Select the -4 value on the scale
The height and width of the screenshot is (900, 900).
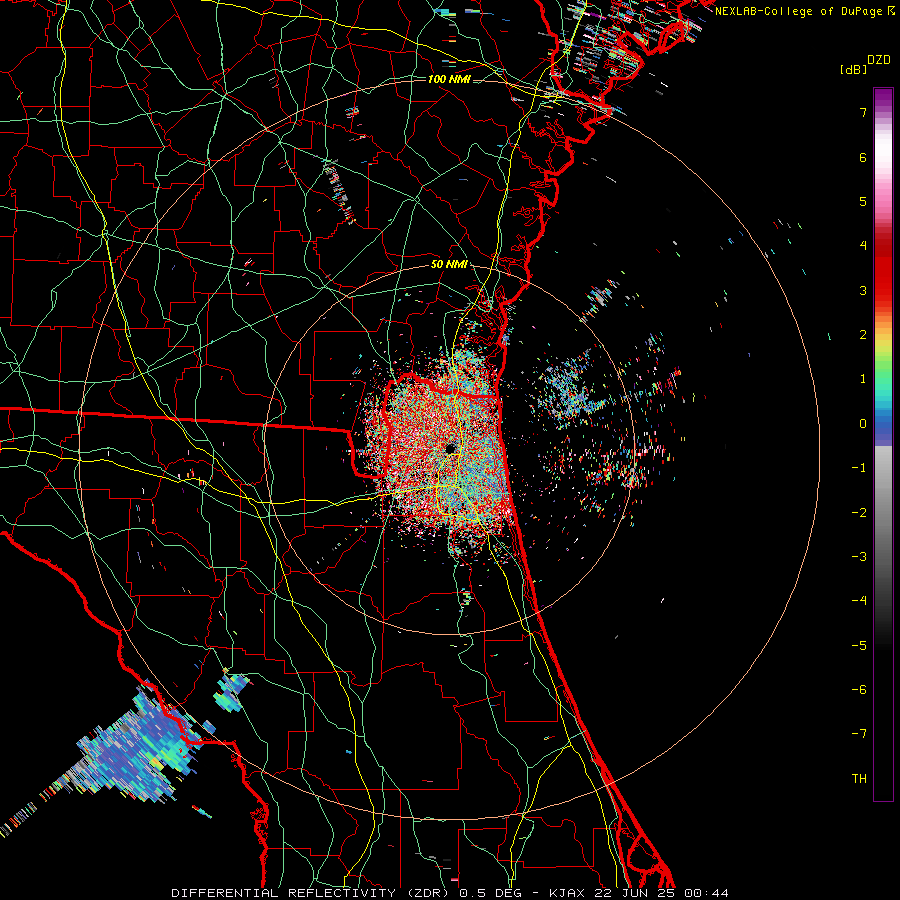click(x=859, y=601)
